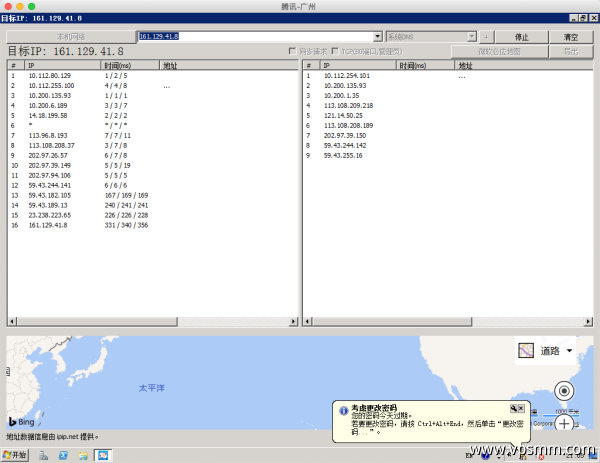Screen dimensions: 600x463
Task: Select left row with IP 113.96.8.193
Action: [152, 135]
